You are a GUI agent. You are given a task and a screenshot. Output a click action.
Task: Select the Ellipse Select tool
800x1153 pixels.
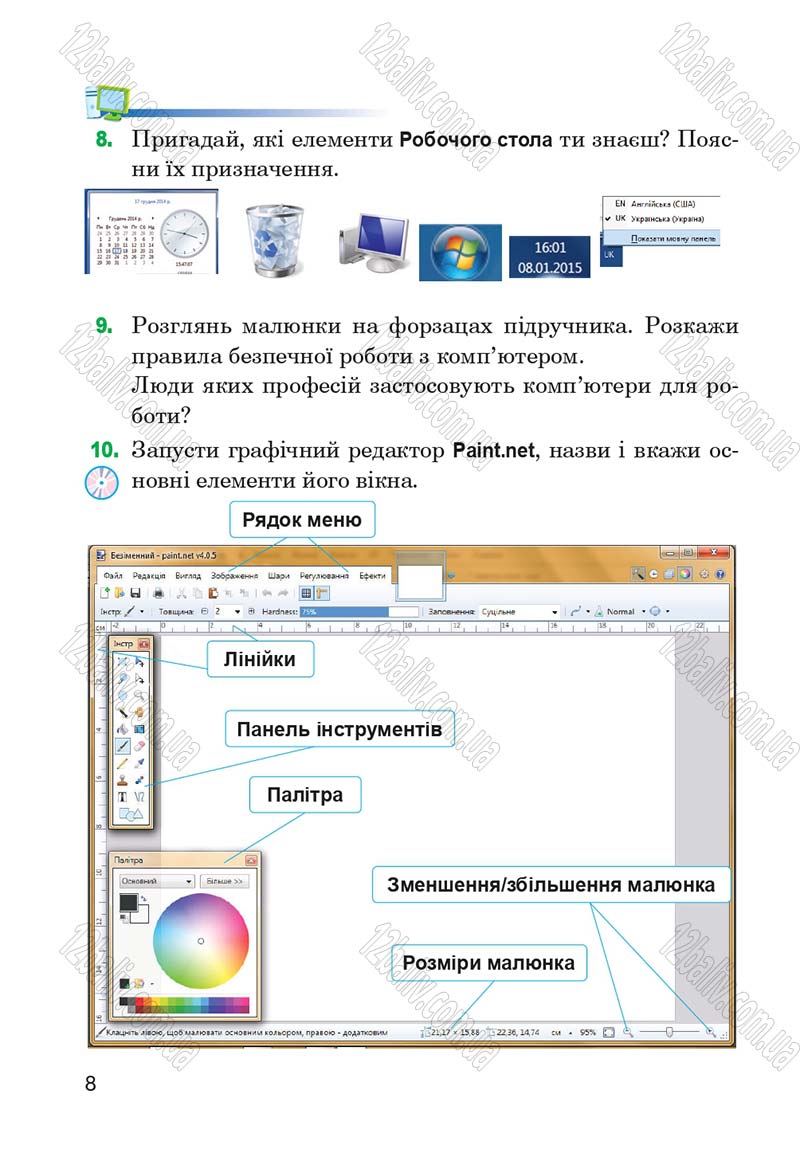click(x=122, y=694)
